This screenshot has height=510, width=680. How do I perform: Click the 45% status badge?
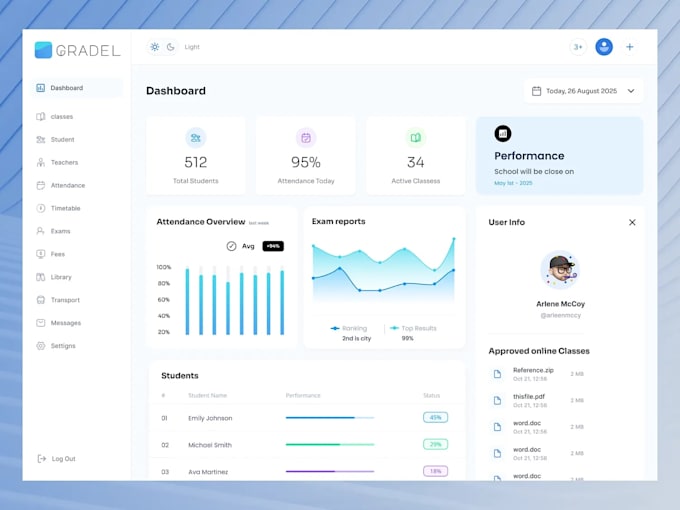[435, 418]
